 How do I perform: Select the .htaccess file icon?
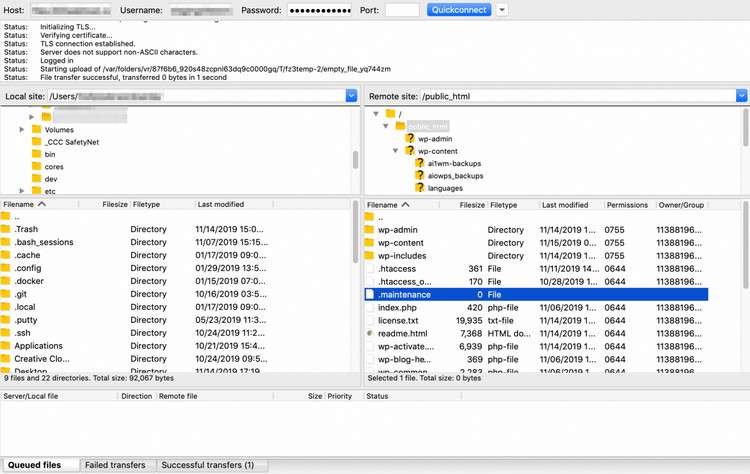point(370,269)
